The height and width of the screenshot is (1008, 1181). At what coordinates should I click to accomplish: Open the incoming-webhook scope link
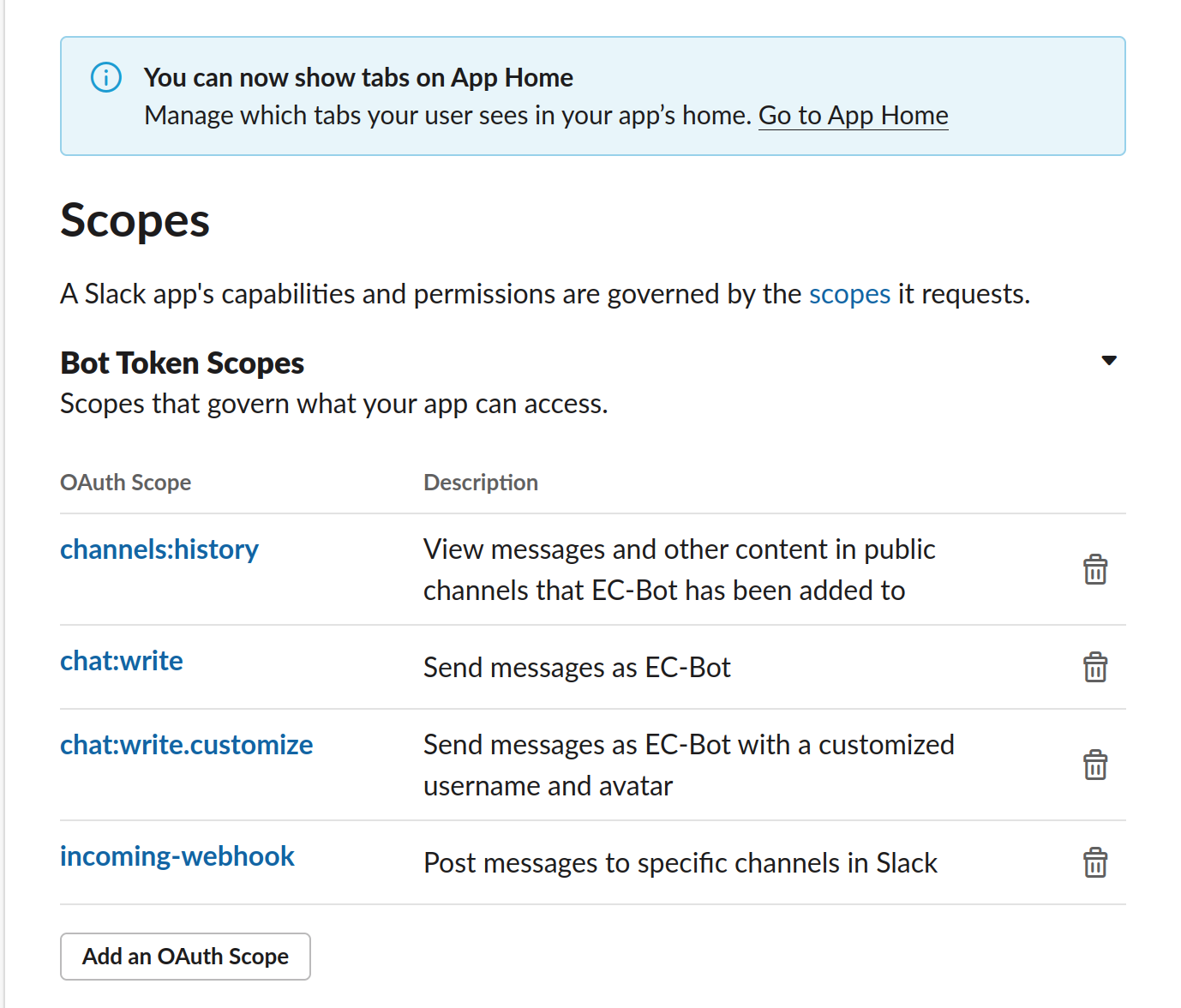click(177, 856)
